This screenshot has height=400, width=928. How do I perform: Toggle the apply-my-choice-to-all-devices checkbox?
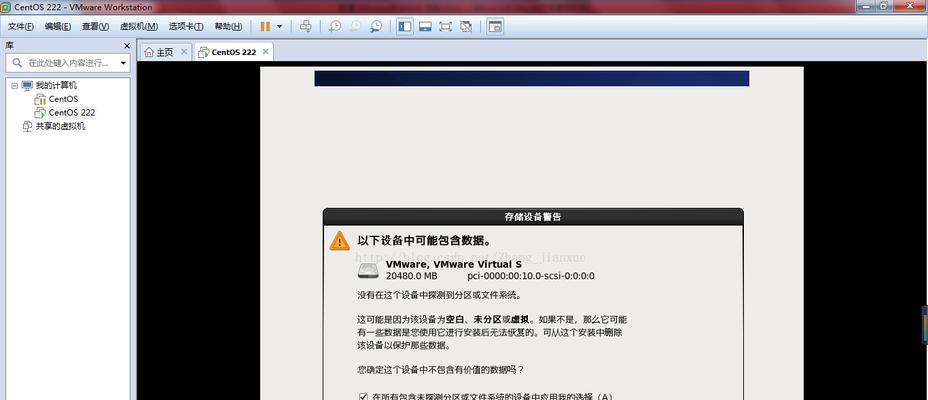pos(363,396)
